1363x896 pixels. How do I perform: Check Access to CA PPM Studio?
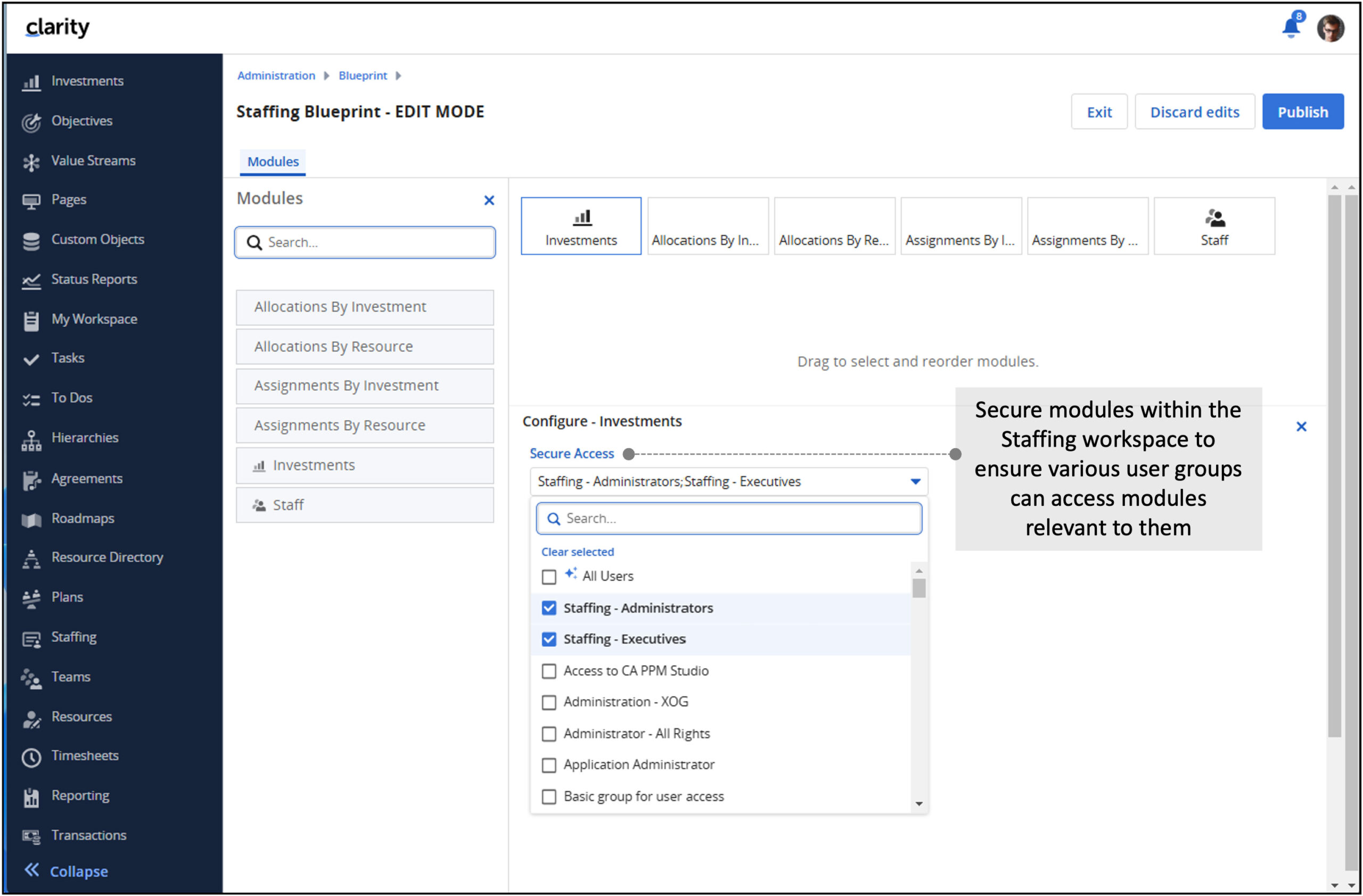(x=548, y=671)
